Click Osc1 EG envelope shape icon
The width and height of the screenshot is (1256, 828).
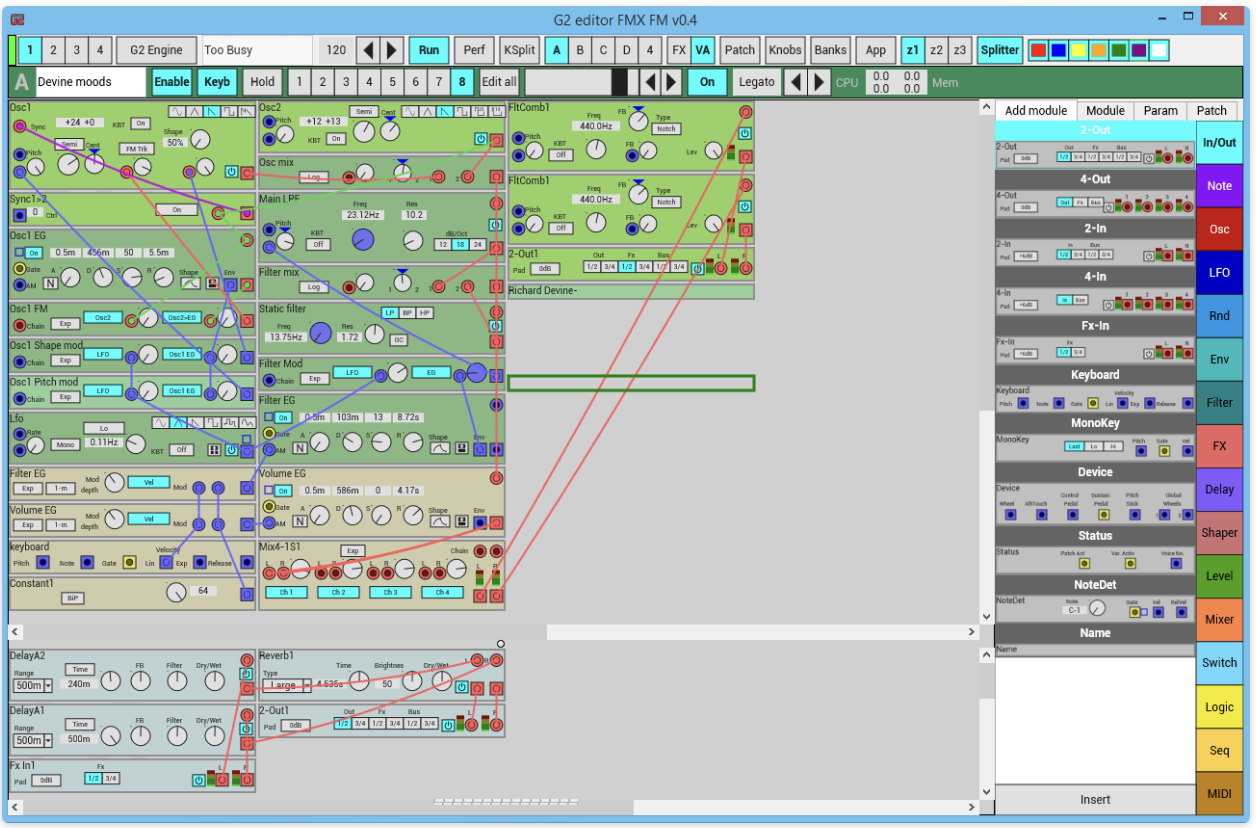[x=189, y=284]
